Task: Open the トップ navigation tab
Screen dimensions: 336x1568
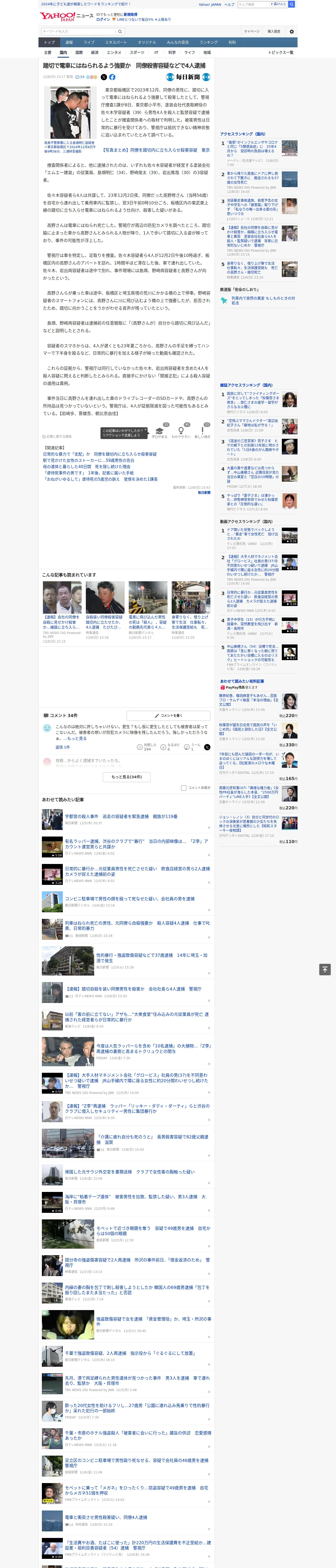Action: (x=49, y=43)
